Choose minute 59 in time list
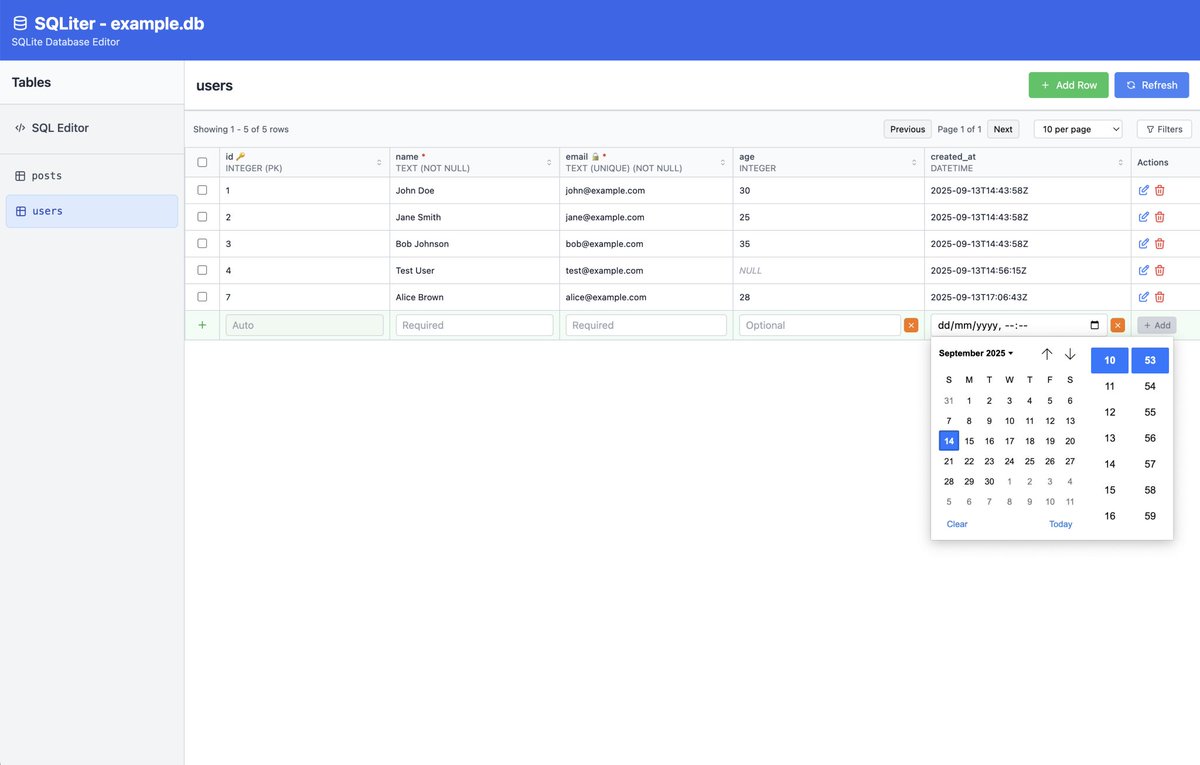This screenshot has height=765, width=1200. point(1150,516)
